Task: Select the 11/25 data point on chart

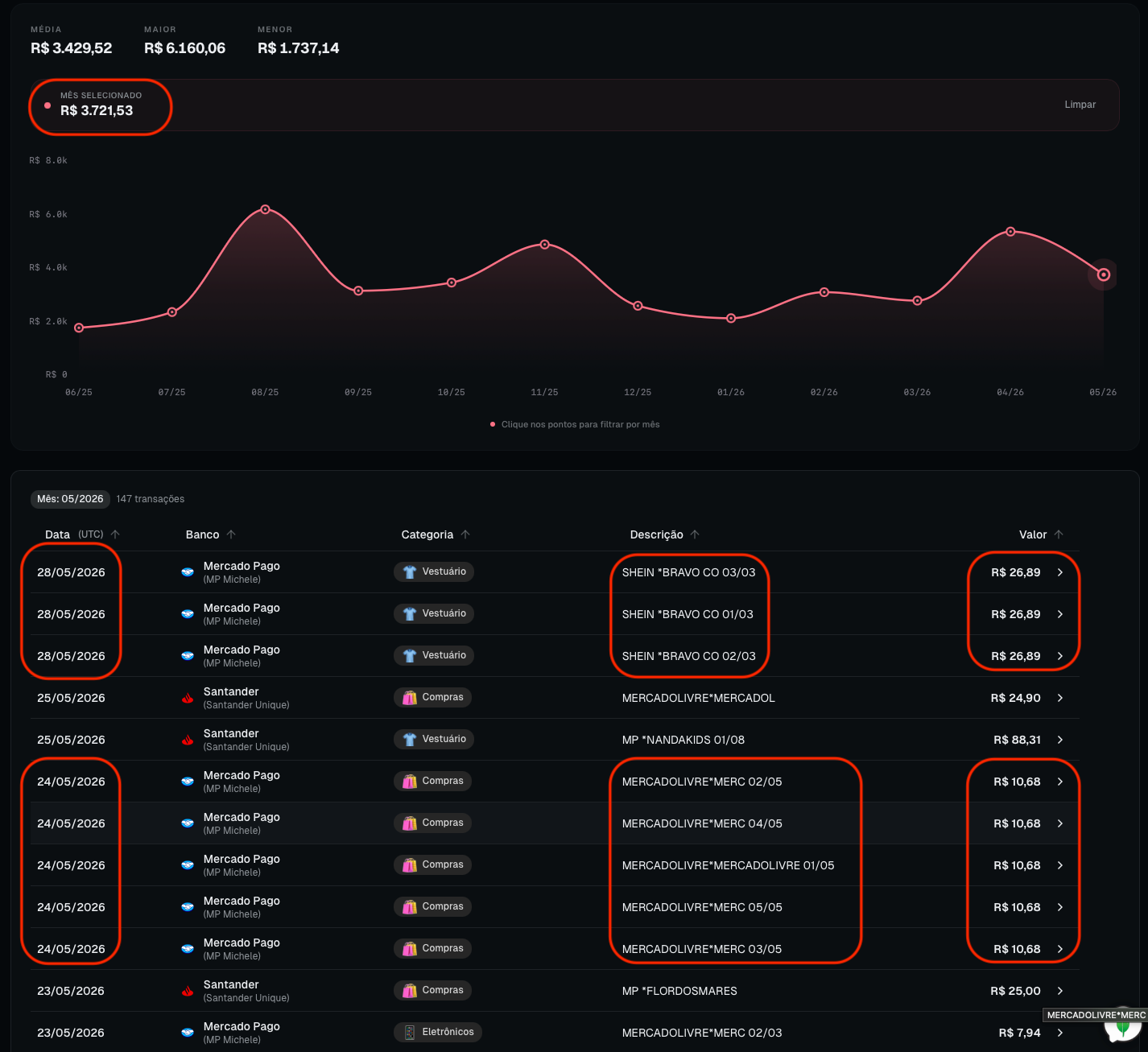Action: point(545,244)
